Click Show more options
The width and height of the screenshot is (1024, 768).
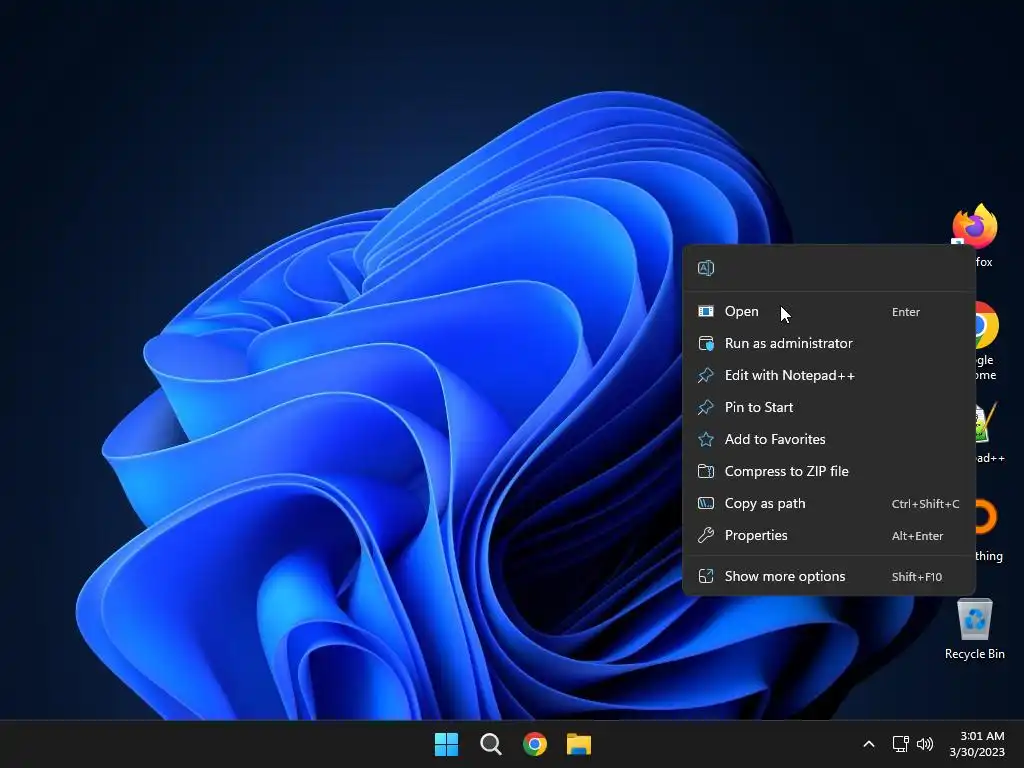coord(829,577)
